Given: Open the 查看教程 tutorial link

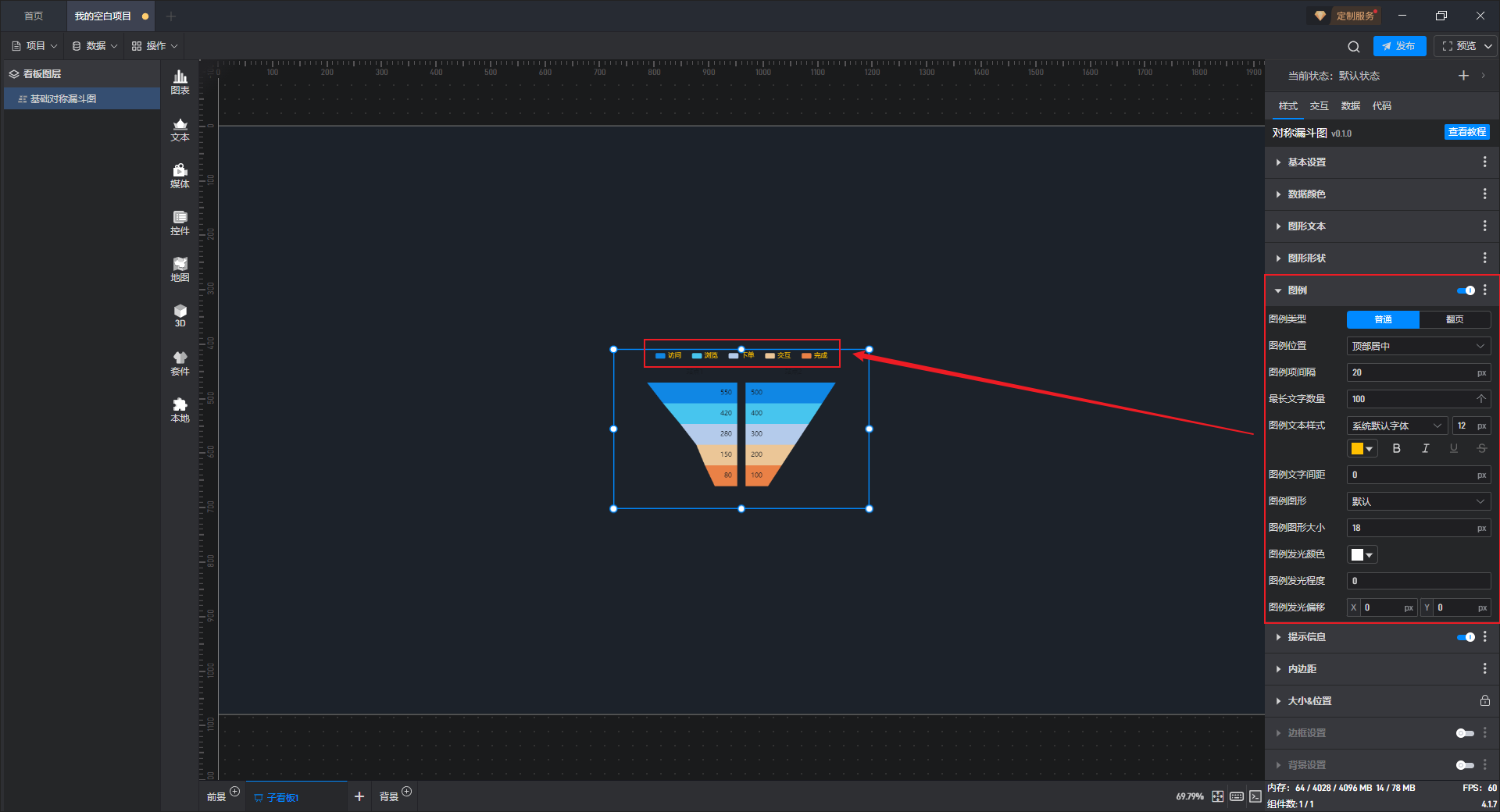Looking at the screenshot, I should tap(1466, 132).
